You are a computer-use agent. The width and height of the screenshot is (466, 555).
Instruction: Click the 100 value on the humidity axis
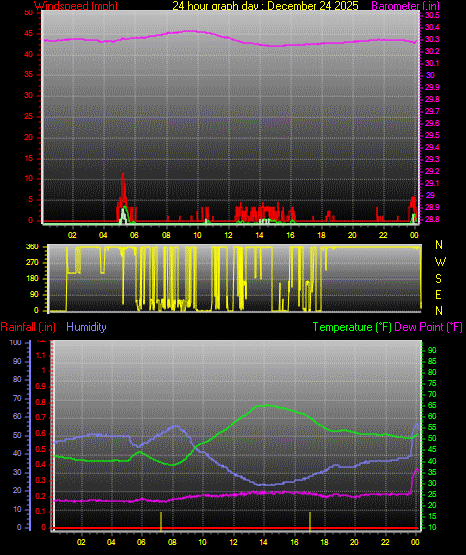(16, 343)
